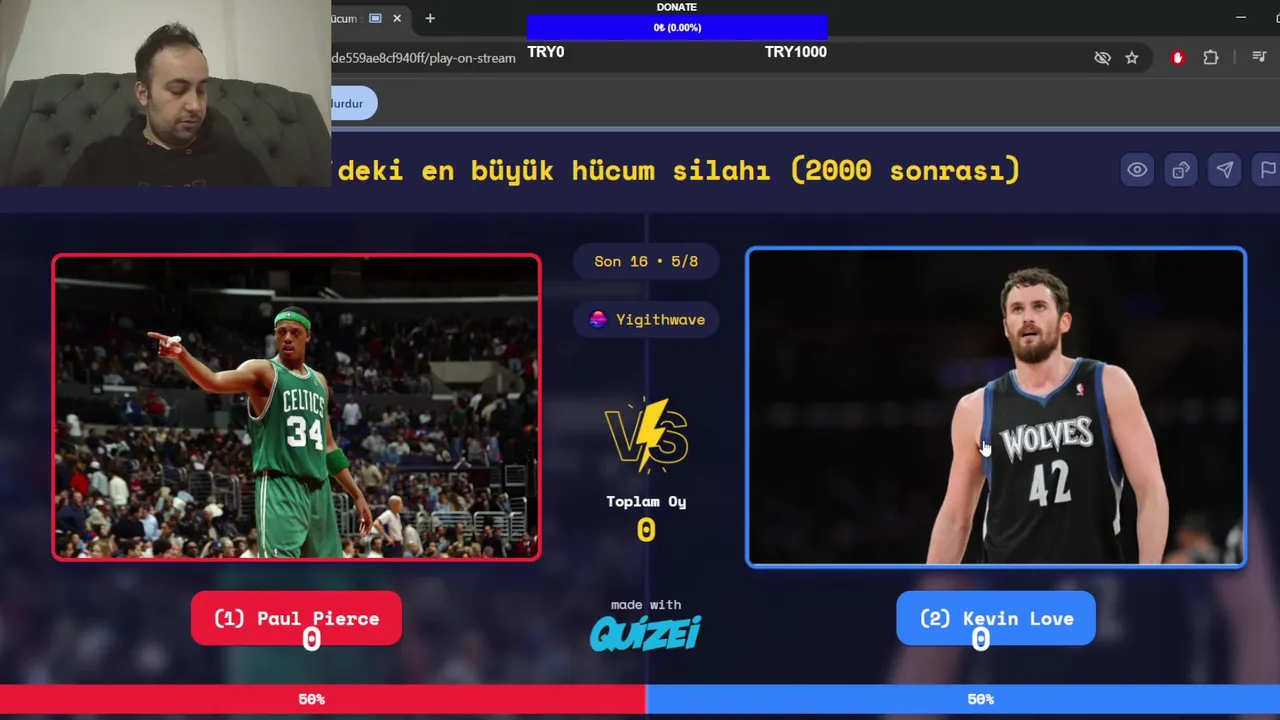The image size is (1280, 720).
Task: Click the Son 16 • 5/8 round label
Action: [x=646, y=261]
